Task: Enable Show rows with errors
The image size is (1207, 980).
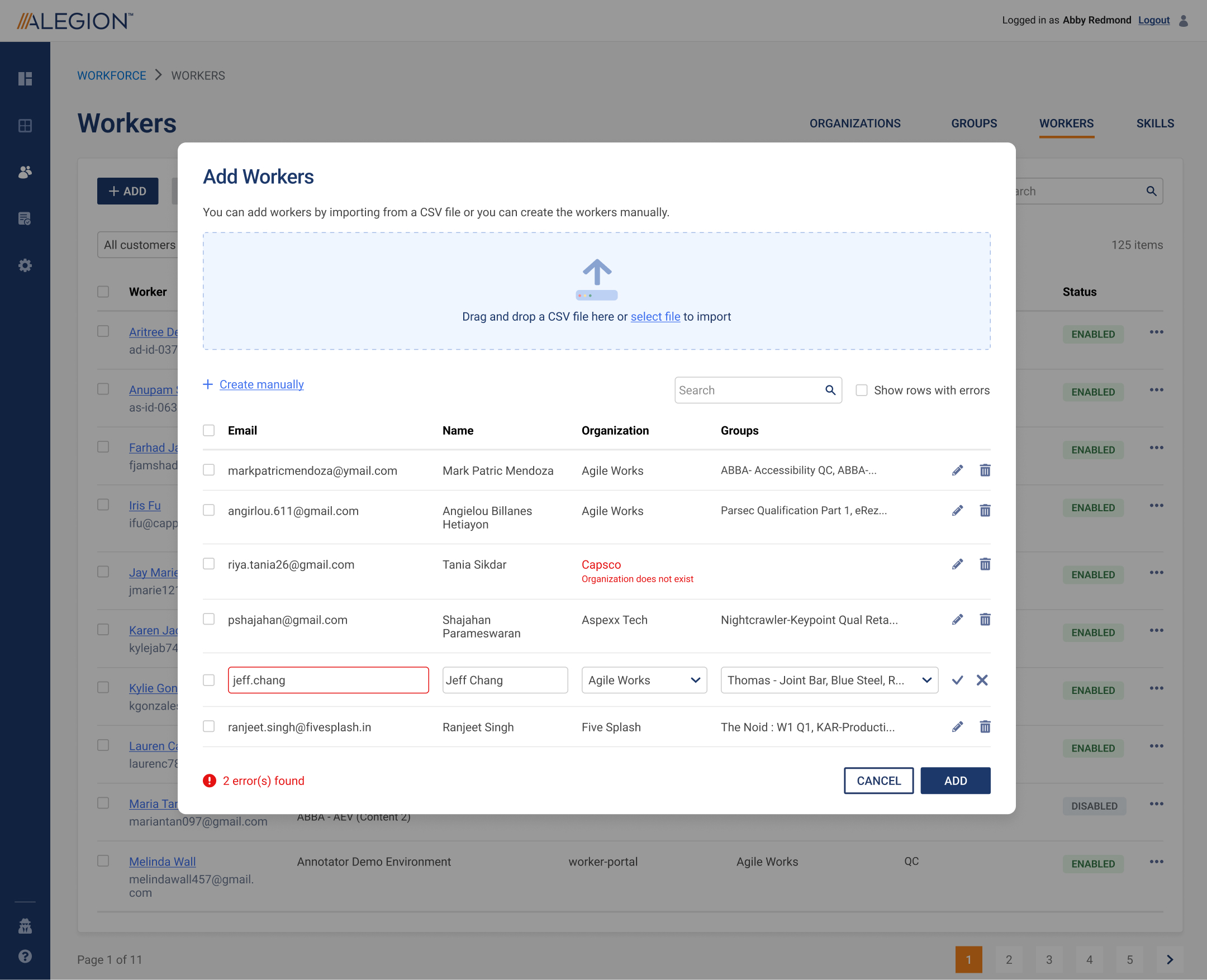Action: pos(862,390)
